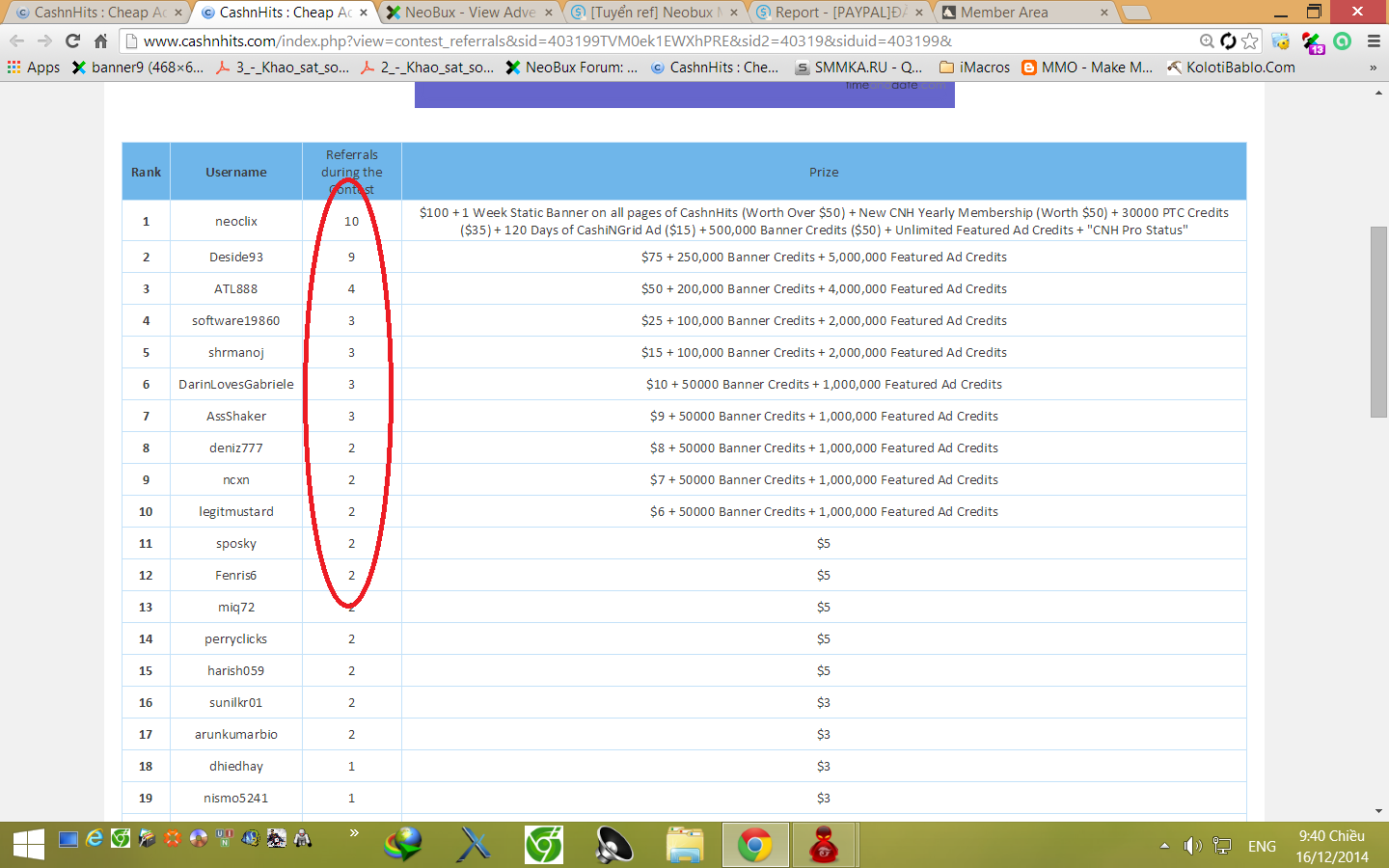This screenshot has width=1389, height=868.
Task: Open the MMO - Make M... bookmark
Action: coord(1087,68)
